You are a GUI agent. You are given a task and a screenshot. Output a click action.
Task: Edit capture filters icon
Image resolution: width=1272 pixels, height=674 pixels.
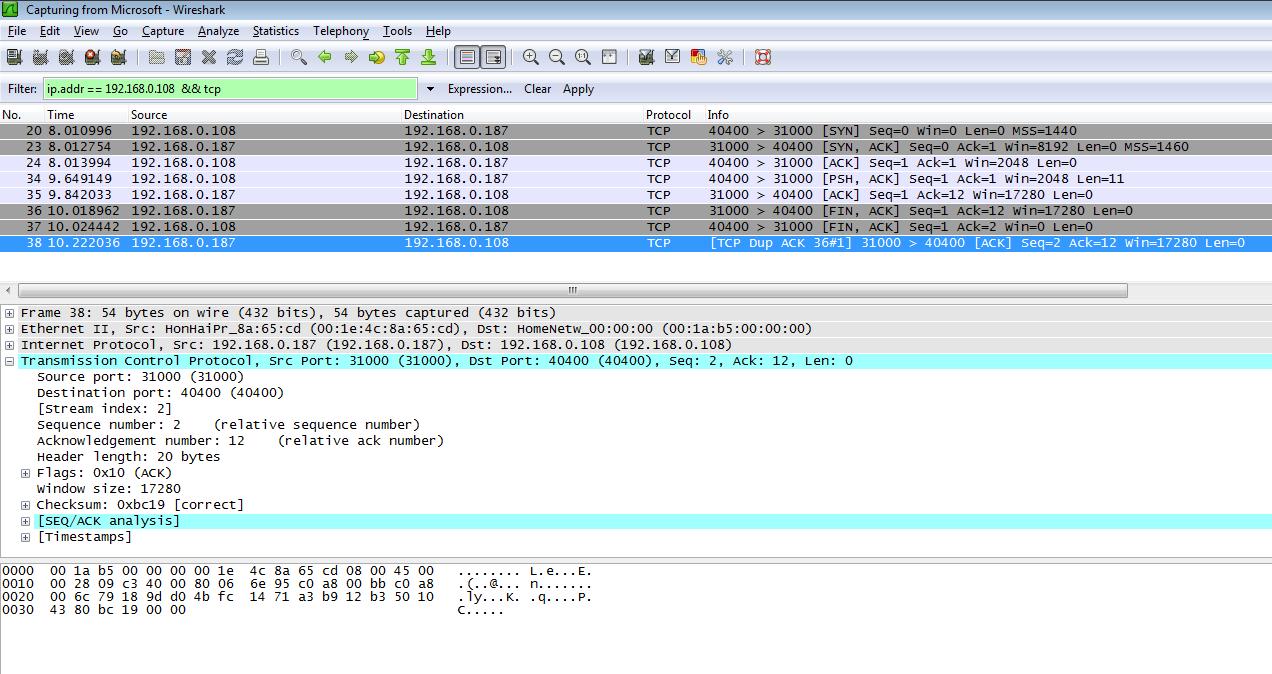pos(647,57)
